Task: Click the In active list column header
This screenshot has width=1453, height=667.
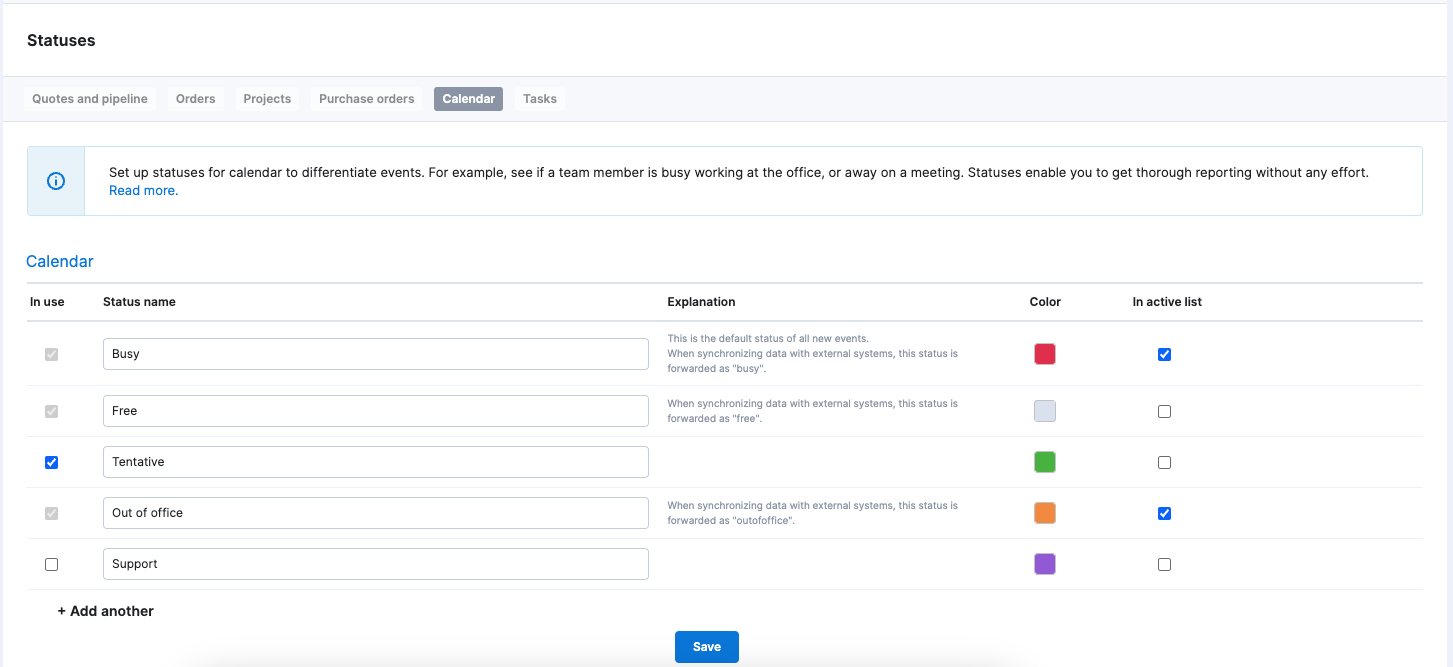Action: (x=1167, y=302)
